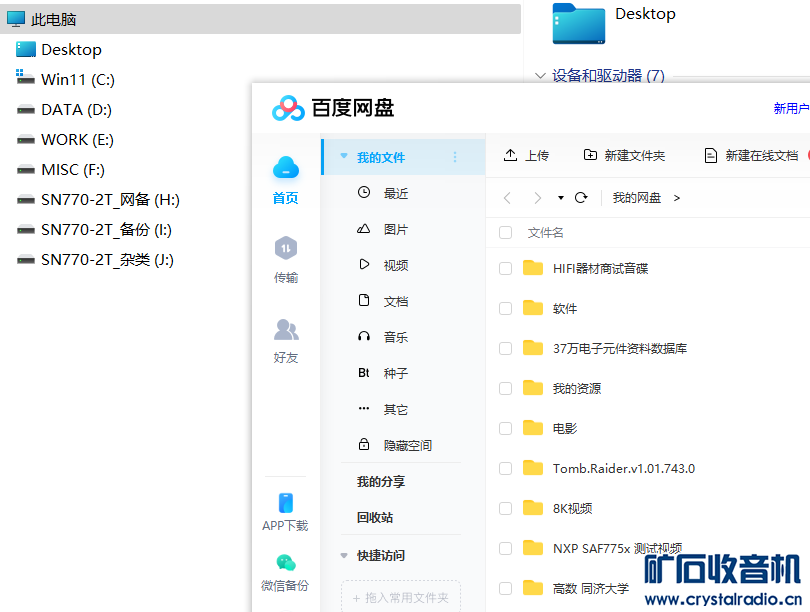Screen dimensions: 810x612
Task: Click the folder icon of HIFI器材商试音碟
Action: pos(533,268)
